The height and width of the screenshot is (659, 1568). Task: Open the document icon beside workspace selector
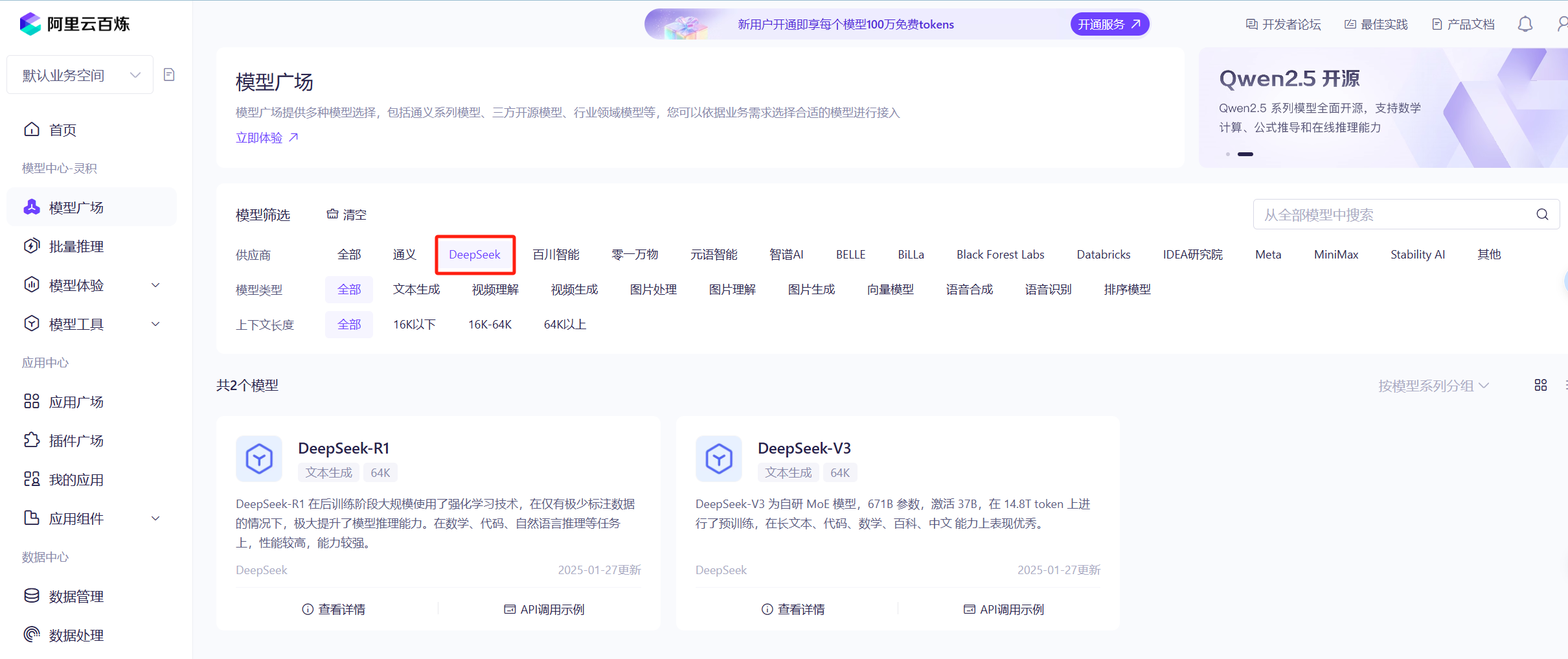(169, 75)
